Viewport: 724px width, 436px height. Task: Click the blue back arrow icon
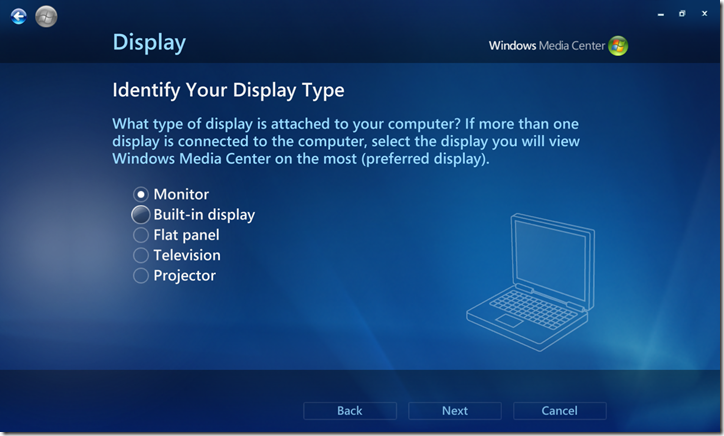18,17
